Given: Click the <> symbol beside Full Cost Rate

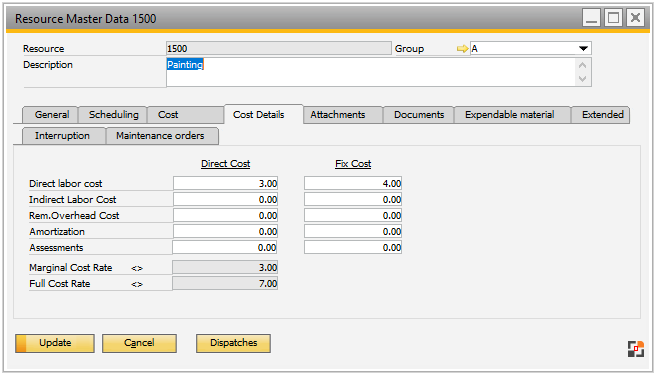Looking at the screenshot, I should coord(137,285).
